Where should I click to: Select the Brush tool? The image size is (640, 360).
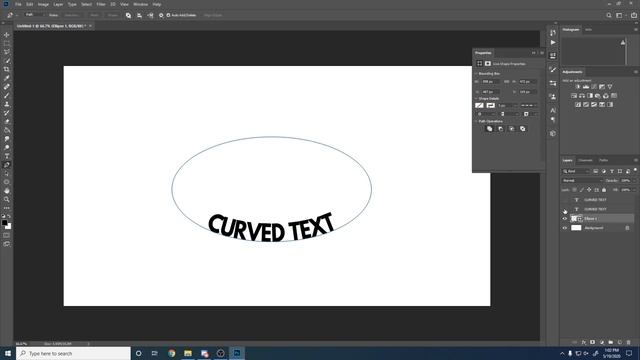[7, 95]
